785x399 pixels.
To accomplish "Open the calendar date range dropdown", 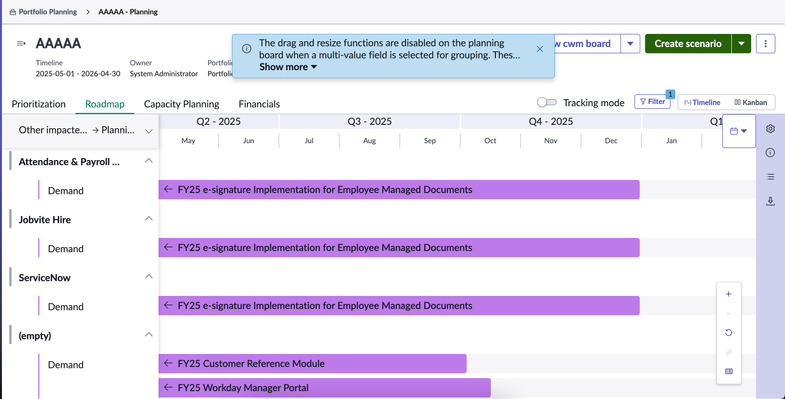I will tap(738, 131).
